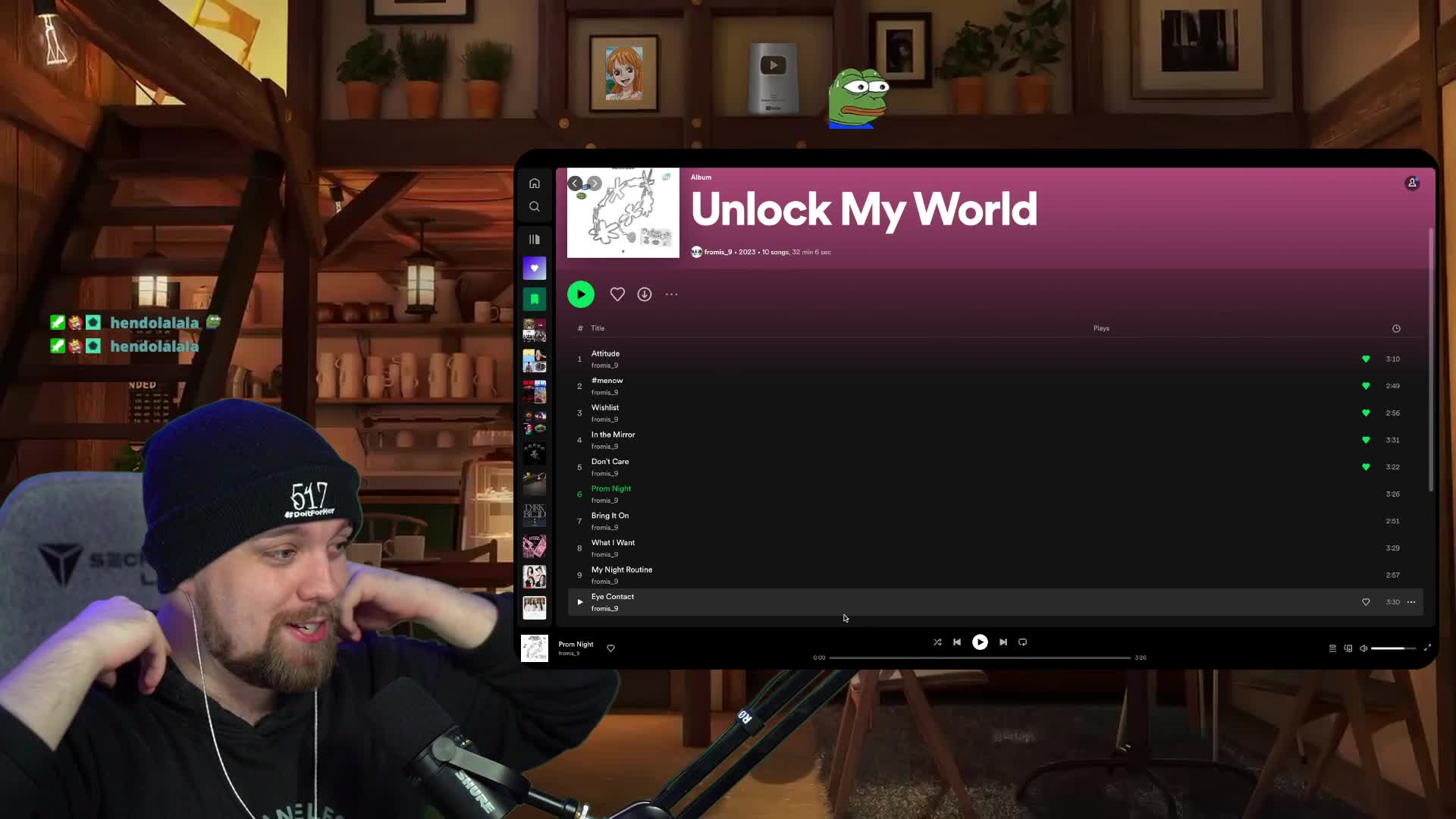The height and width of the screenshot is (819, 1456).
Task: Download the album with the download button
Action: pos(644,294)
